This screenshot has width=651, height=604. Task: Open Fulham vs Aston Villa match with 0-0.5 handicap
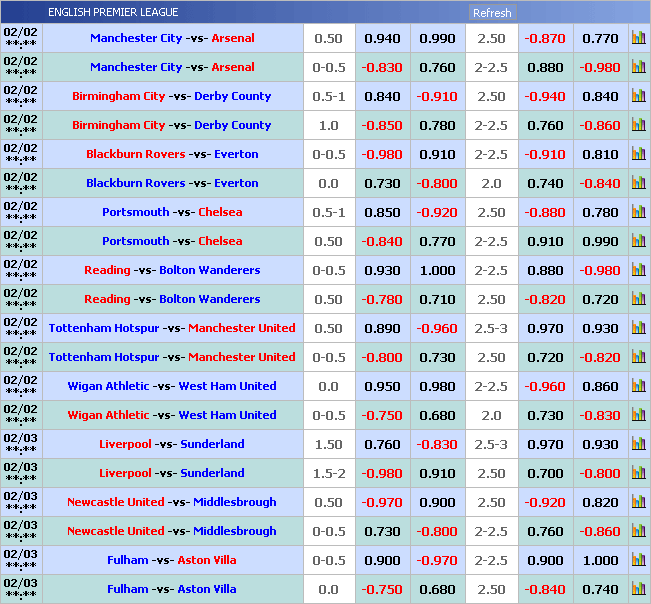click(172, 560)
